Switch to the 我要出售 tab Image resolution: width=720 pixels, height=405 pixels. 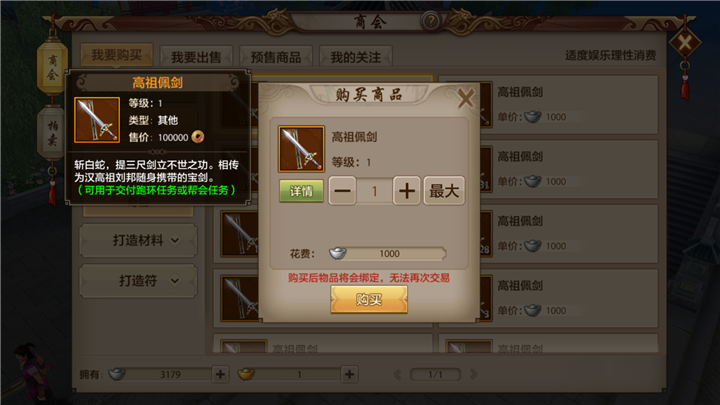pyautogui.click(x=196, y=57)
